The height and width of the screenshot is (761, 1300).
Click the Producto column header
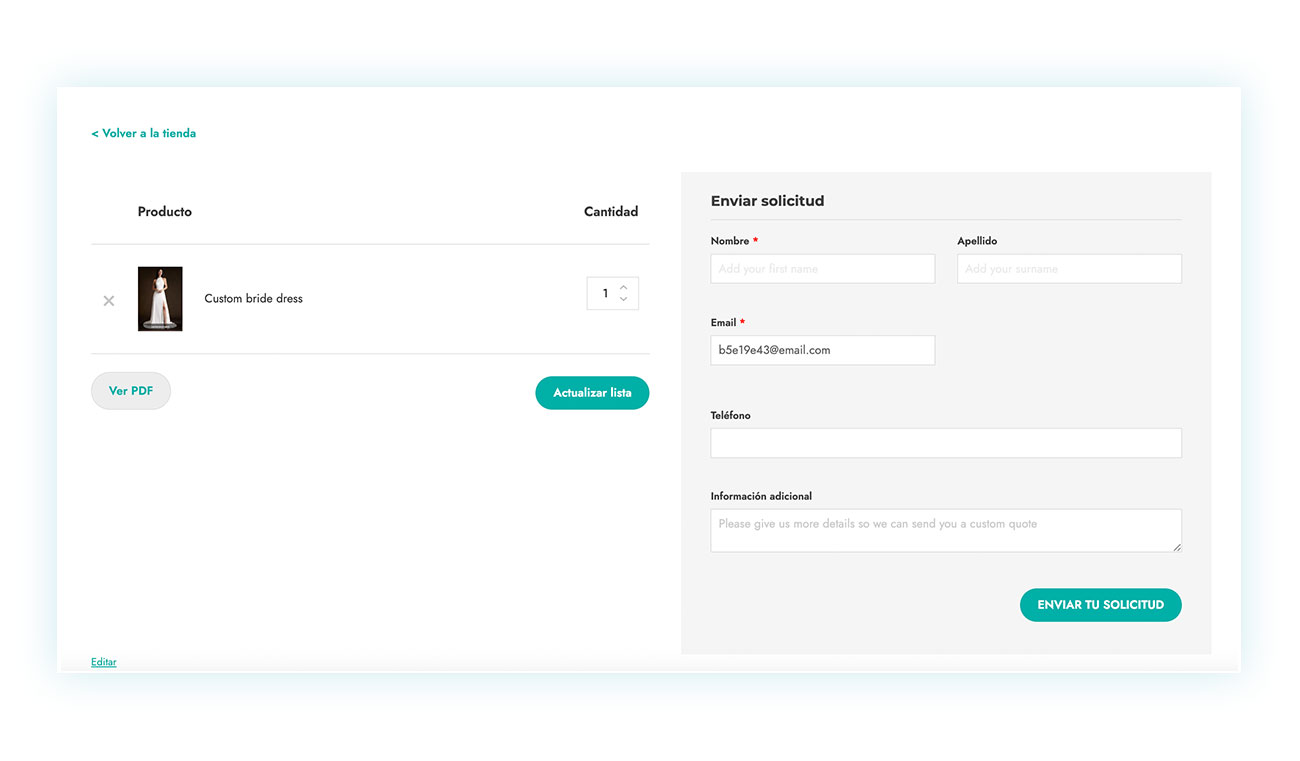pyautogui.click(x=165, y=212)
